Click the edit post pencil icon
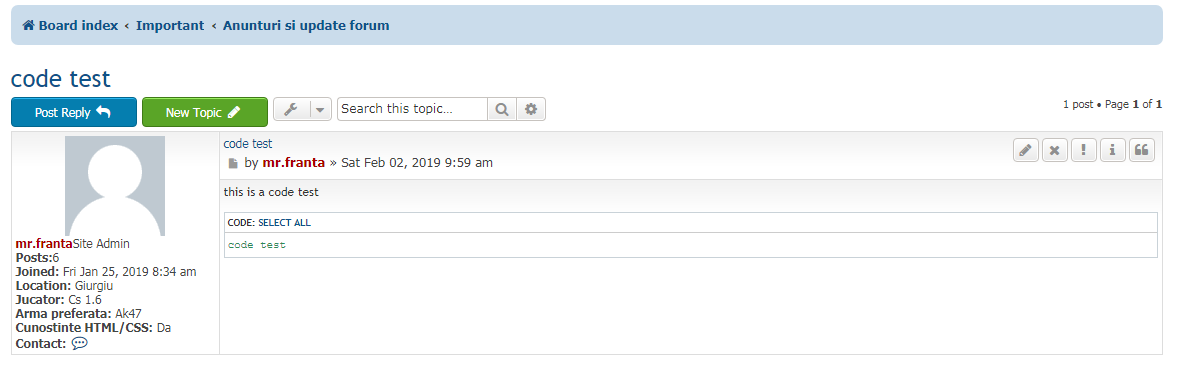The image size is (1178, 367). (1025, 150)
